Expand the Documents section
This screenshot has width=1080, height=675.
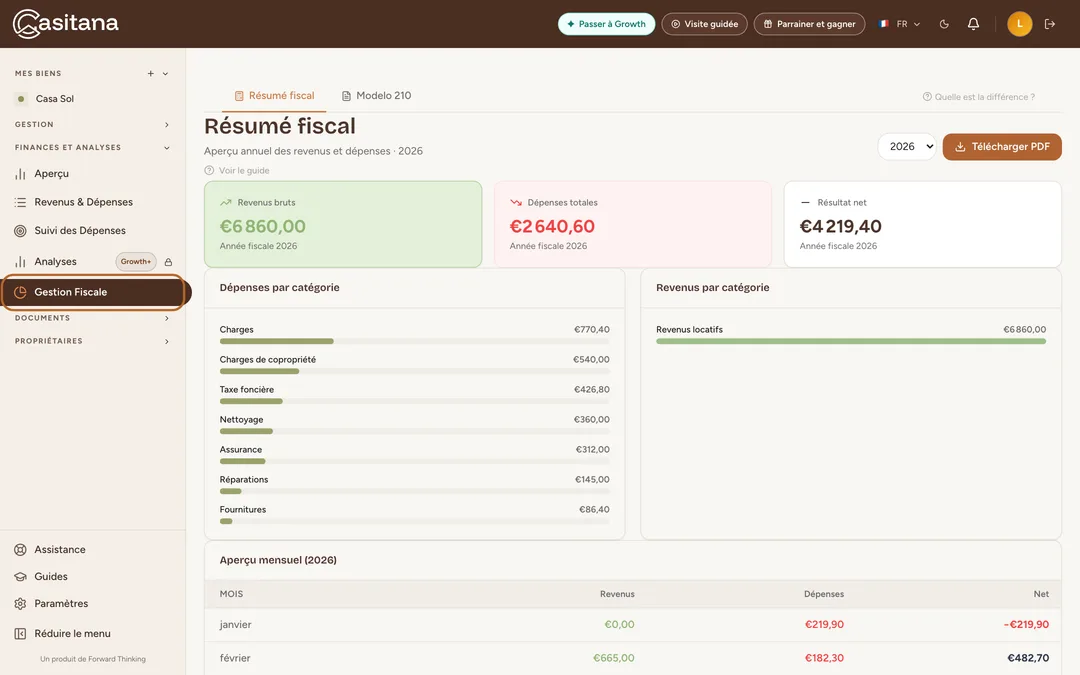pyautogui.click(x=92, y=318)
